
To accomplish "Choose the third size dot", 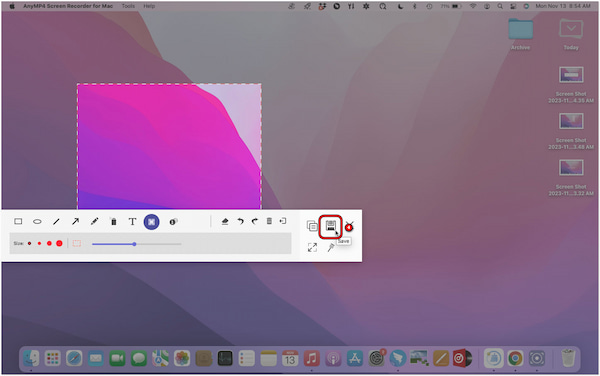I will (x=49, y=243).
